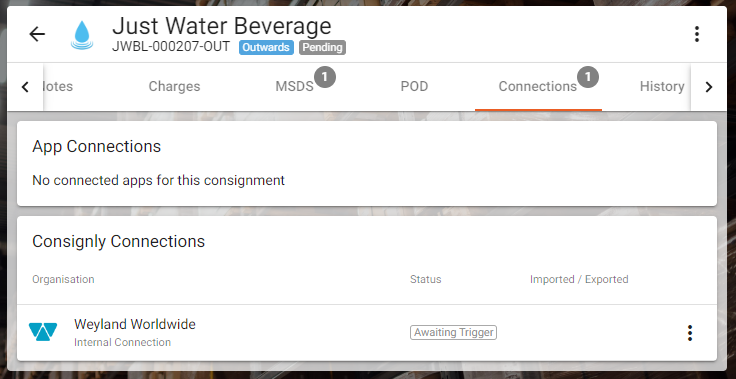Open the partially hidden Notes tab
The image size is (736, 379).
[x=58, y=86]
